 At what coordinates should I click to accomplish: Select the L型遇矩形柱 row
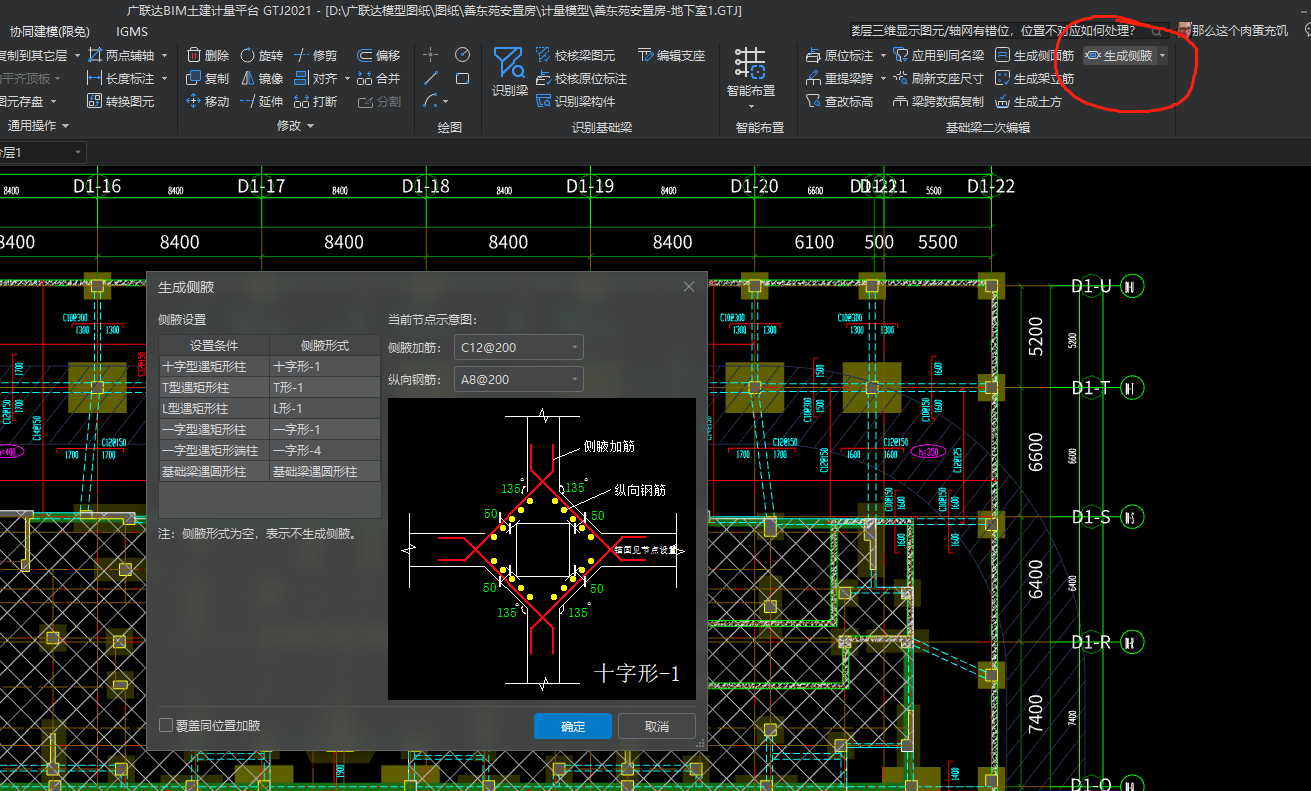click(269, 409)
